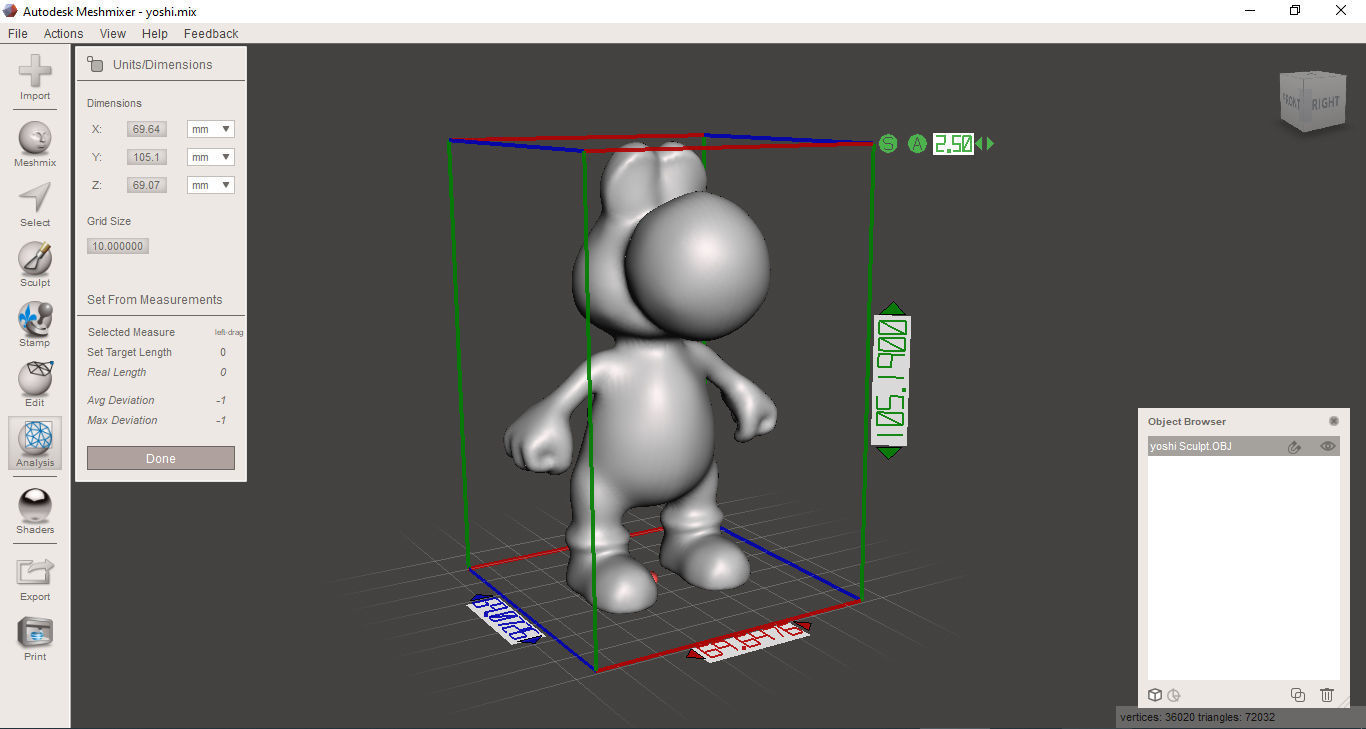Click the Selected Measure label
1366x729 pixels.
131,332
